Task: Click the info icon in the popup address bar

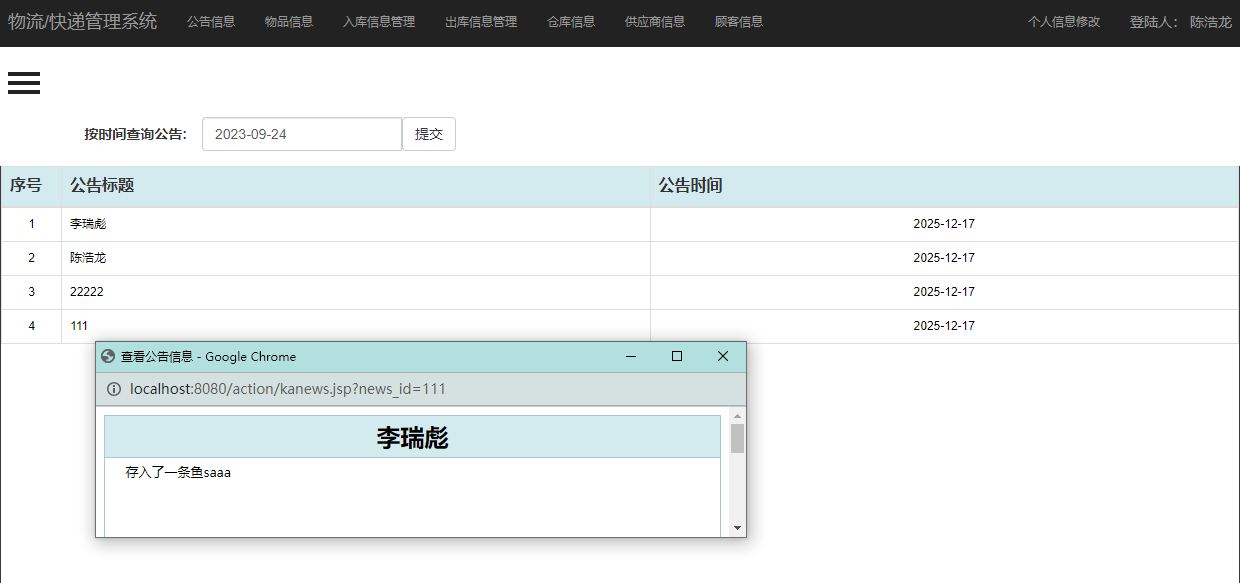Action: (x=113, y=389)
